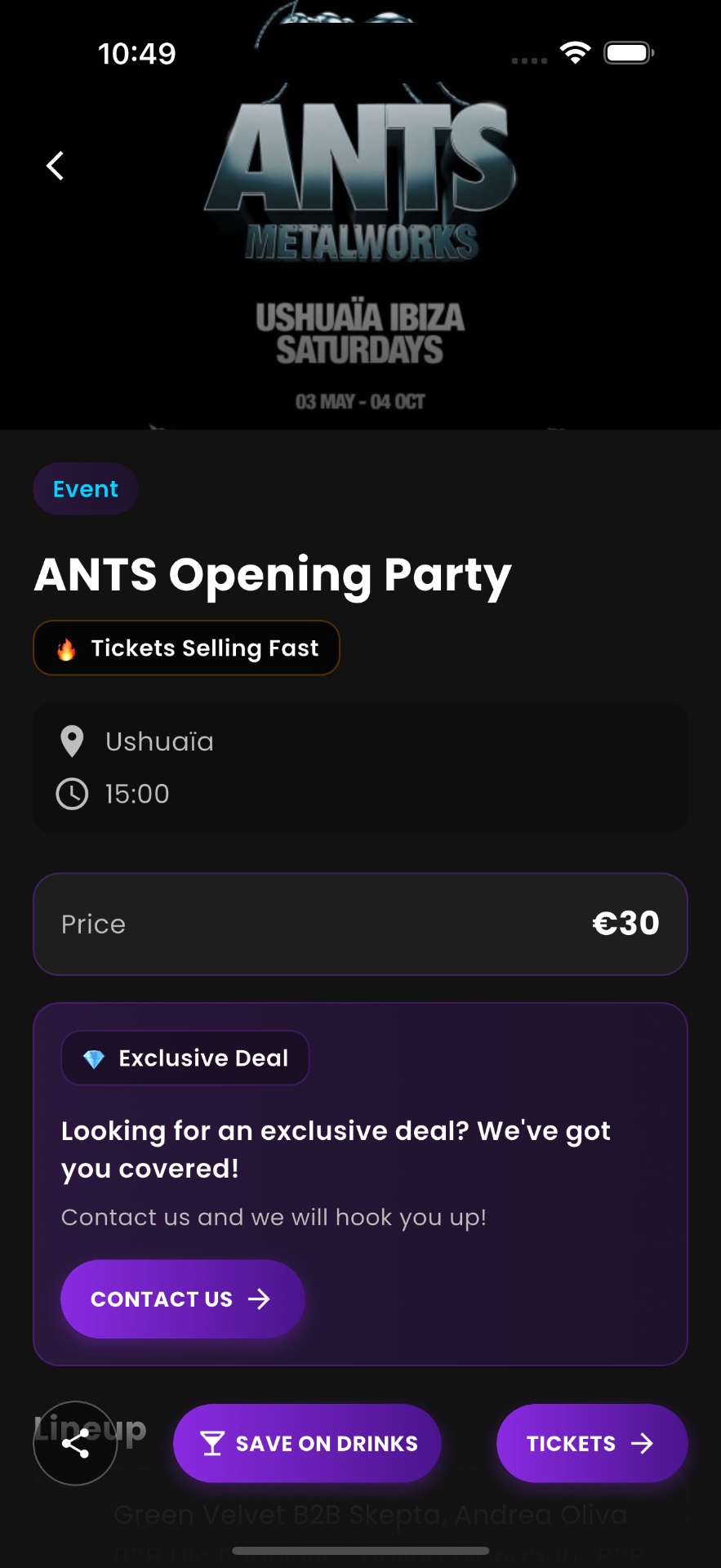
Task: Tap the ANTS Opening Party title
Action: tap(273, 575)
